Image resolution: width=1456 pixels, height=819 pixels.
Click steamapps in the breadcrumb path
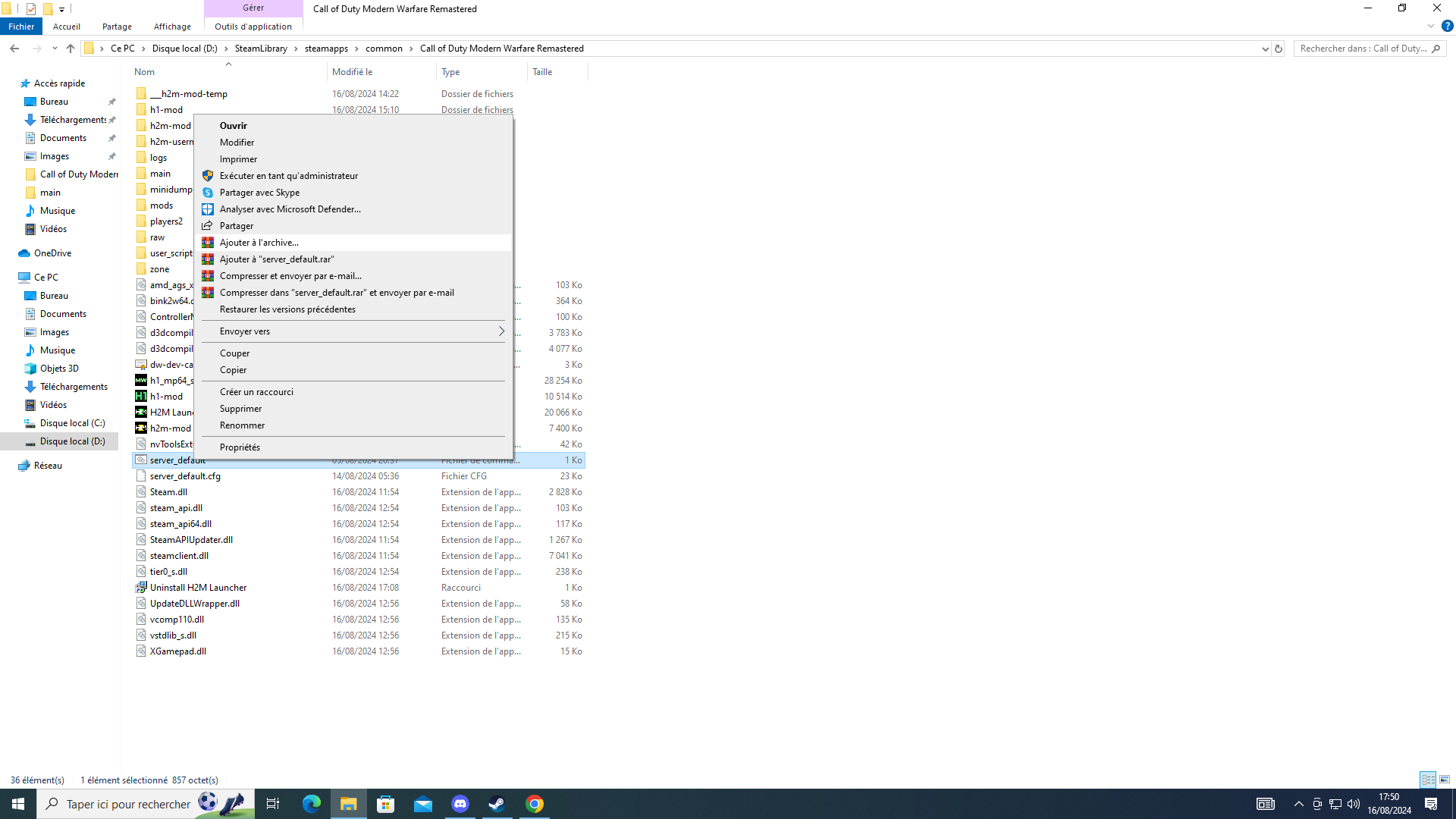326,49
